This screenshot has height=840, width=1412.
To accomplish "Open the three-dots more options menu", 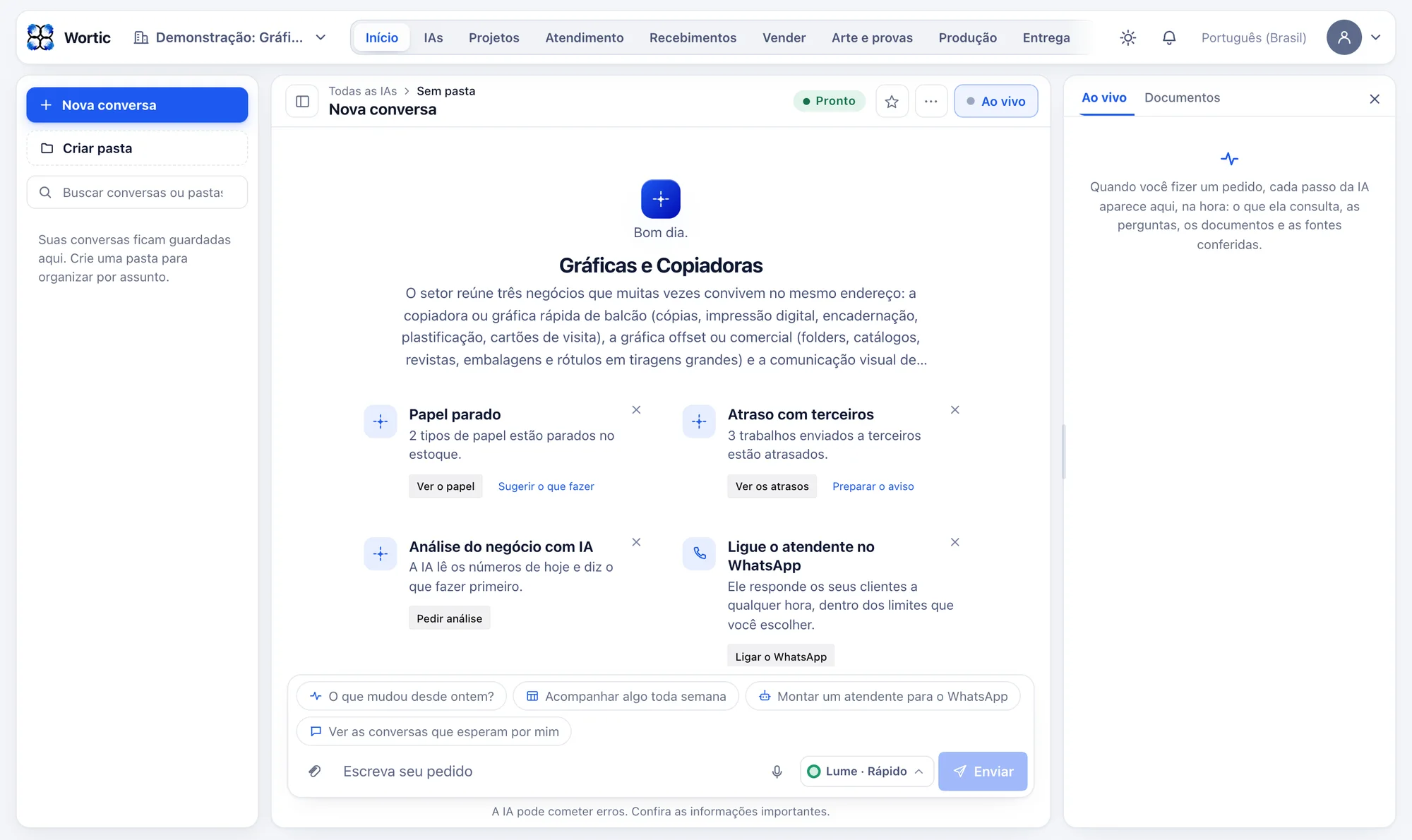I will pyautogui.click(x=931, y=101).
